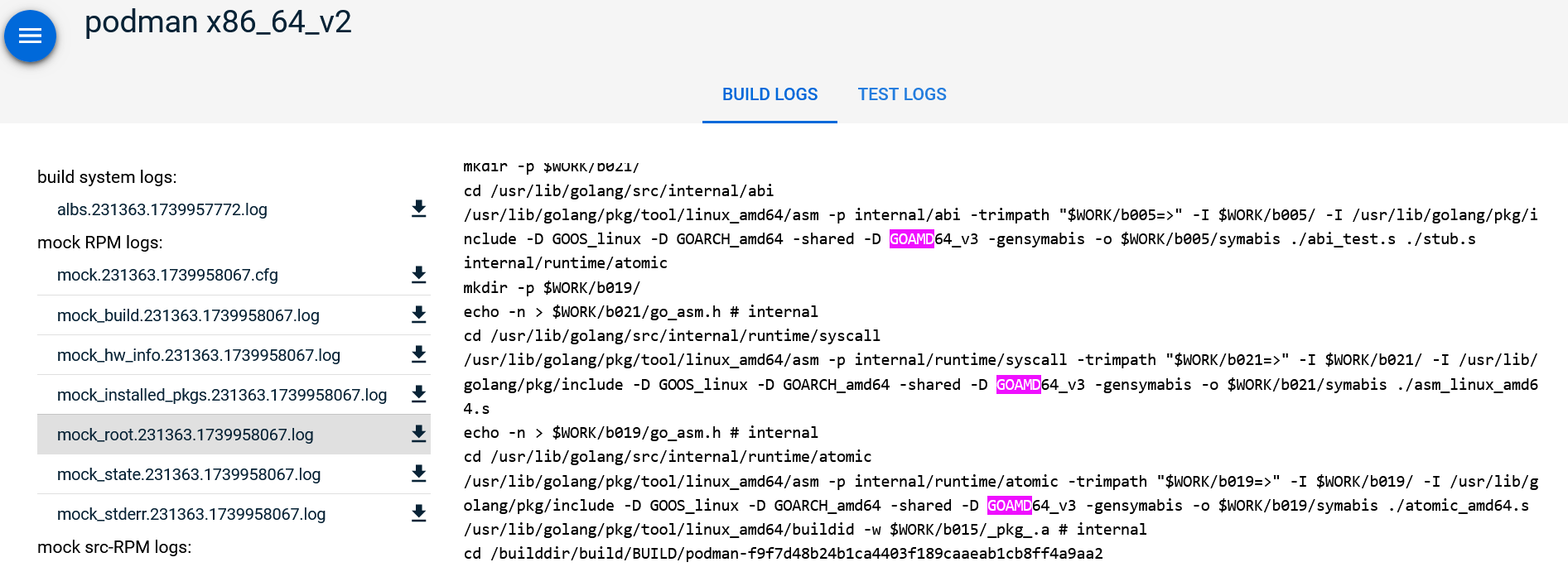Click log line 'cd /usr/lib/golang/src/internal/runtime/atomic'
Screen dimensions: 1568x567
click(668, 457)
